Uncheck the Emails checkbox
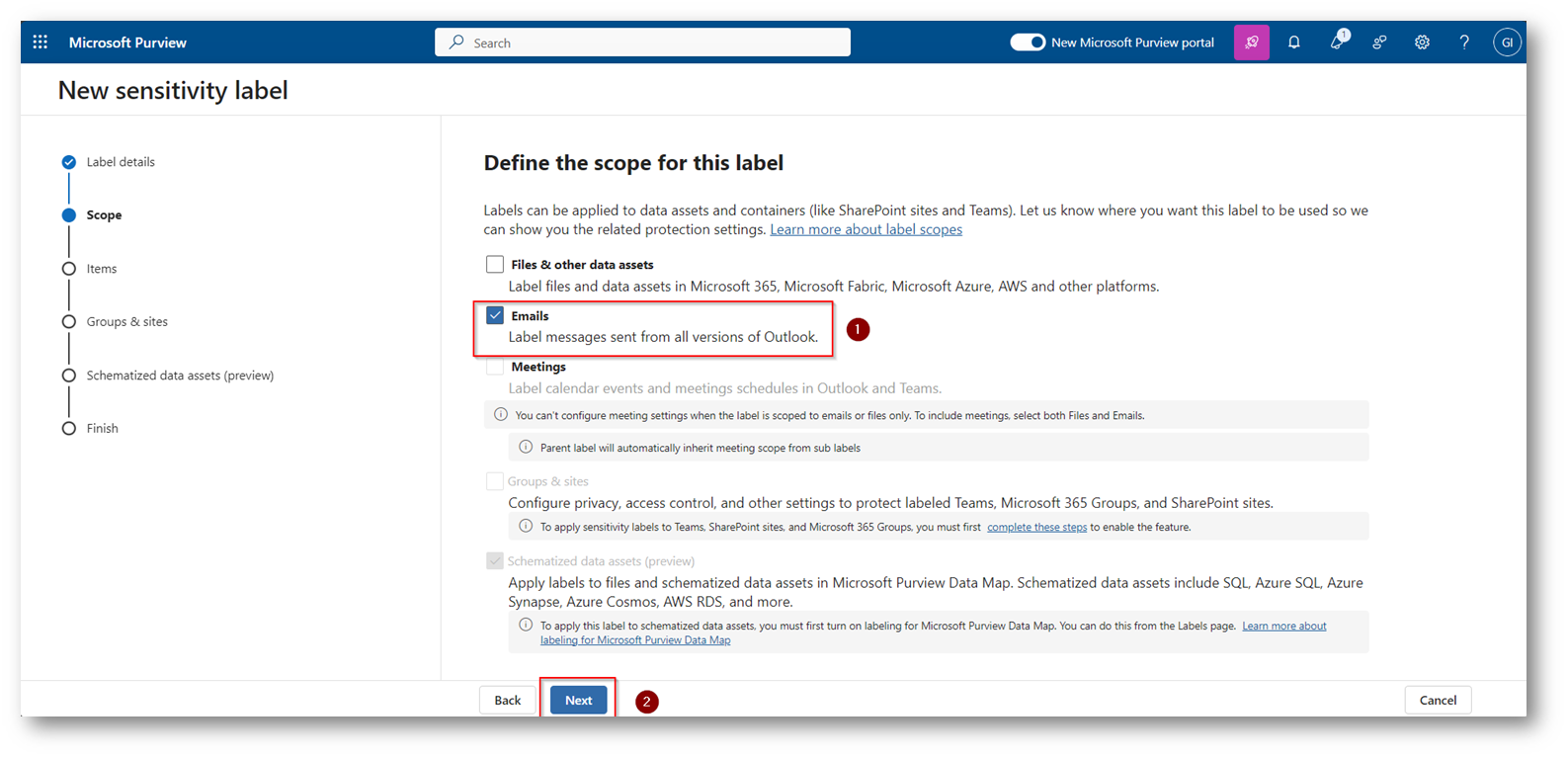 [x=495, y=316]
